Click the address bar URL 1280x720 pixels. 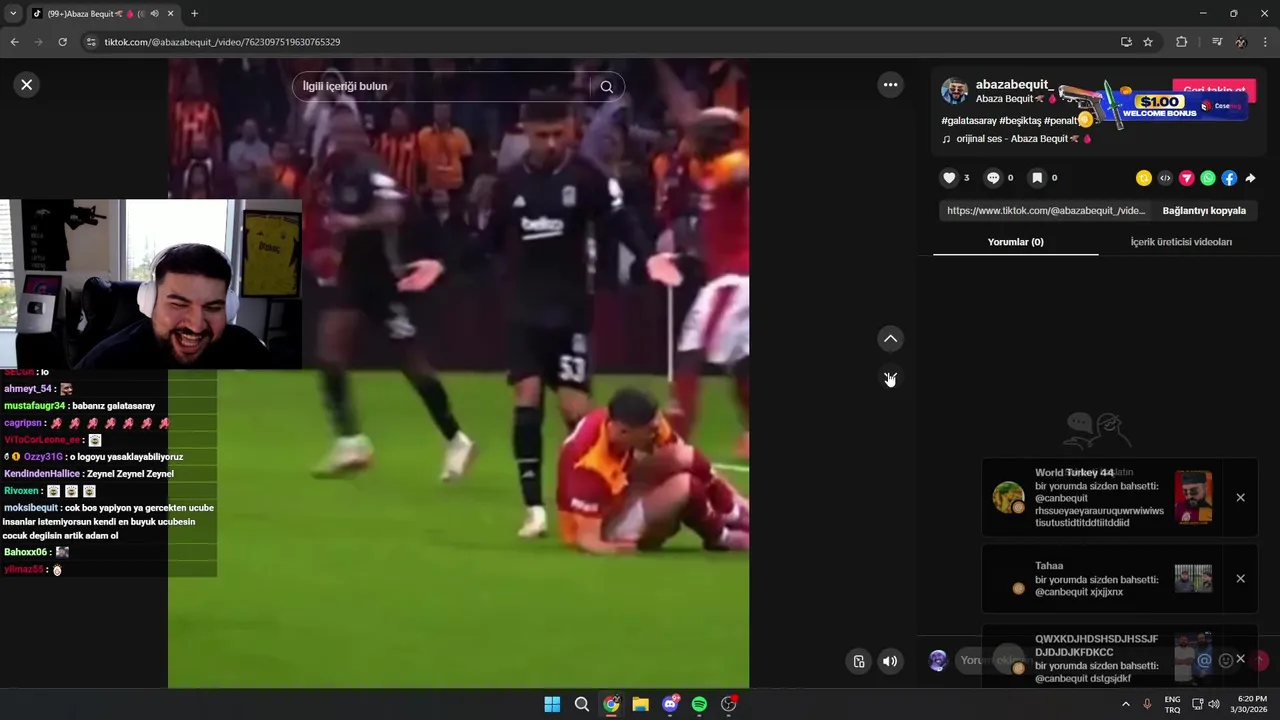point(222,42)
